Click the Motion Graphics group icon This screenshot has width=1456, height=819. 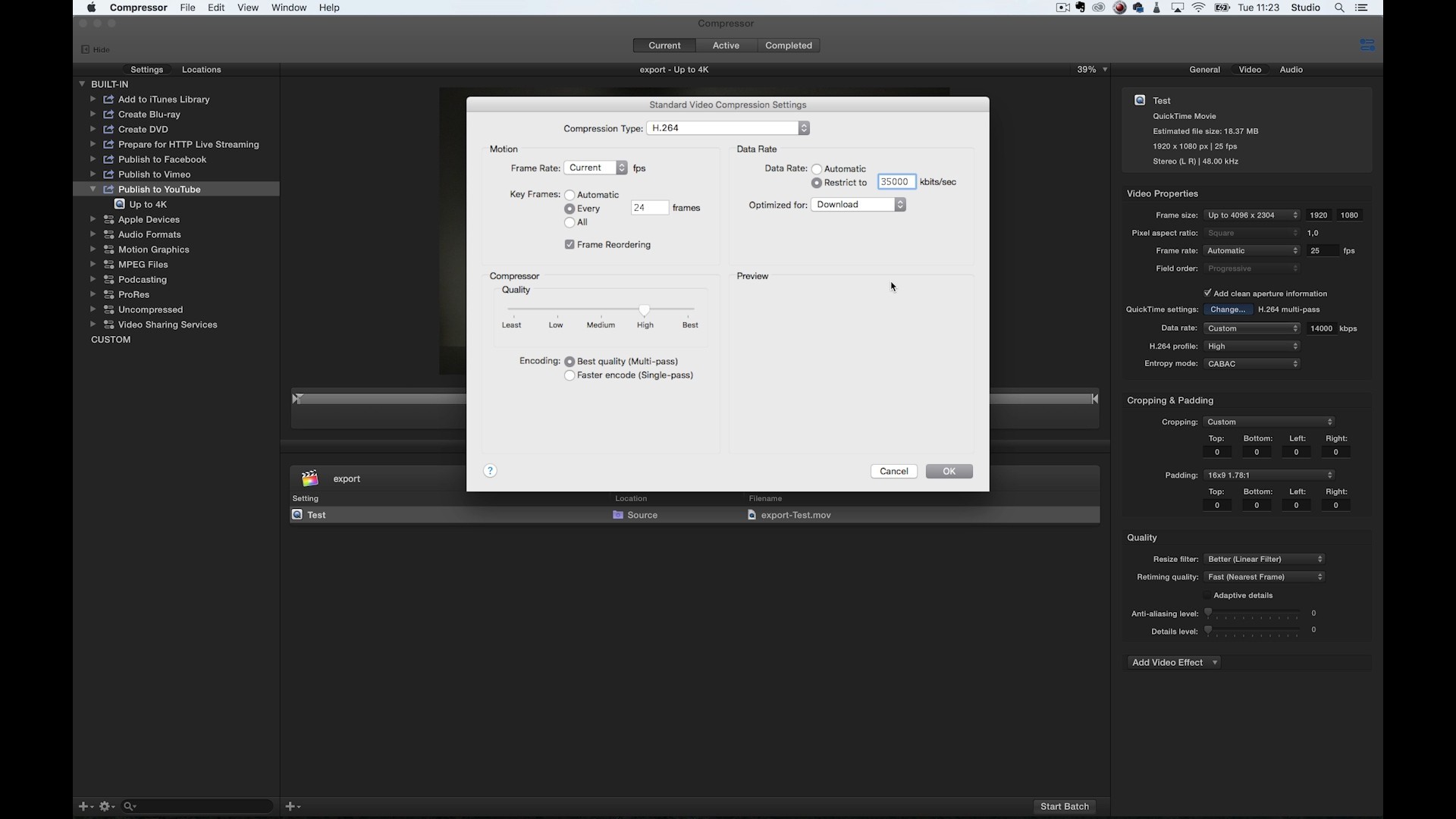tap(108, 249)
